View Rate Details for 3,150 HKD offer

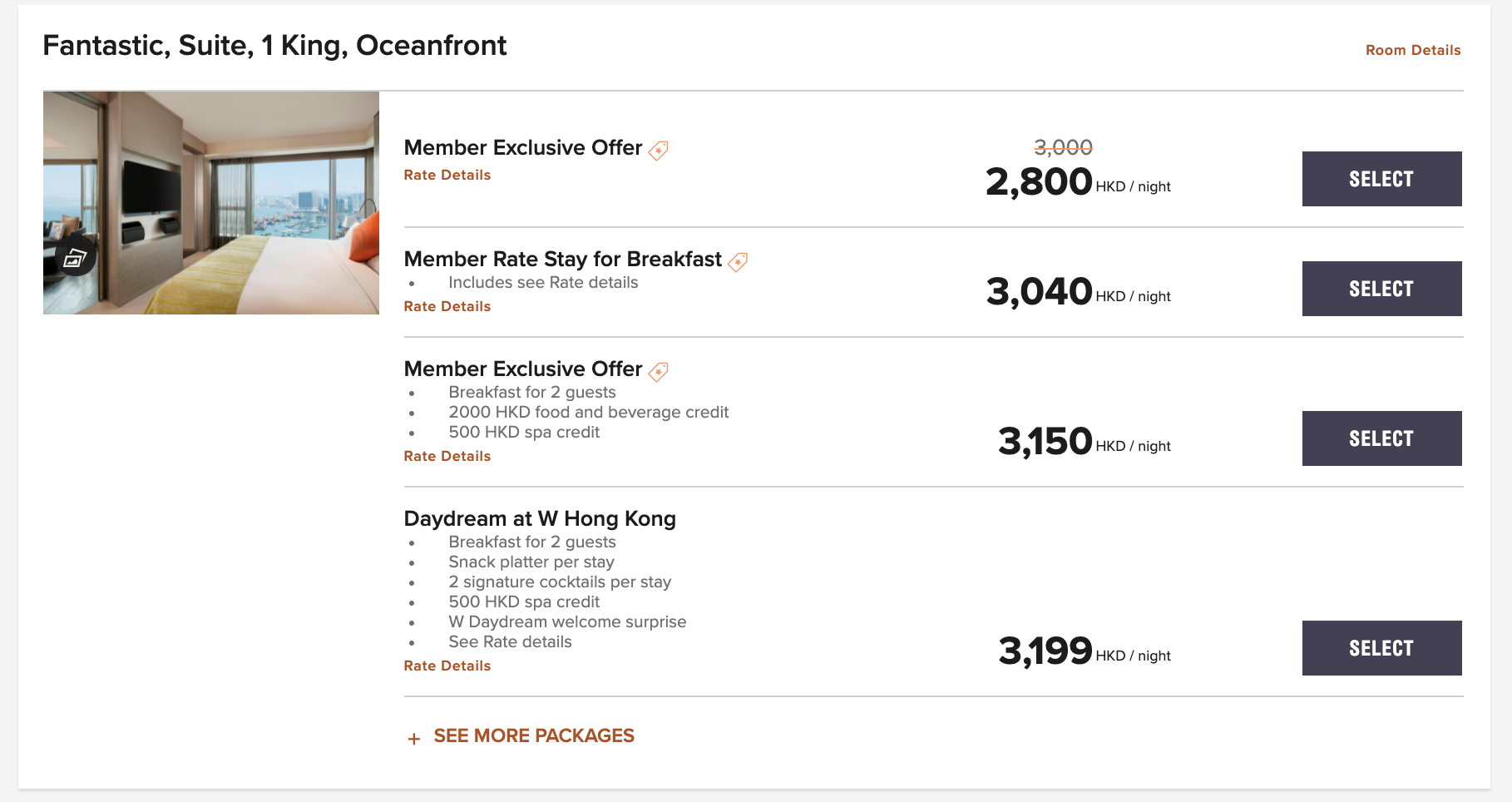447,456
